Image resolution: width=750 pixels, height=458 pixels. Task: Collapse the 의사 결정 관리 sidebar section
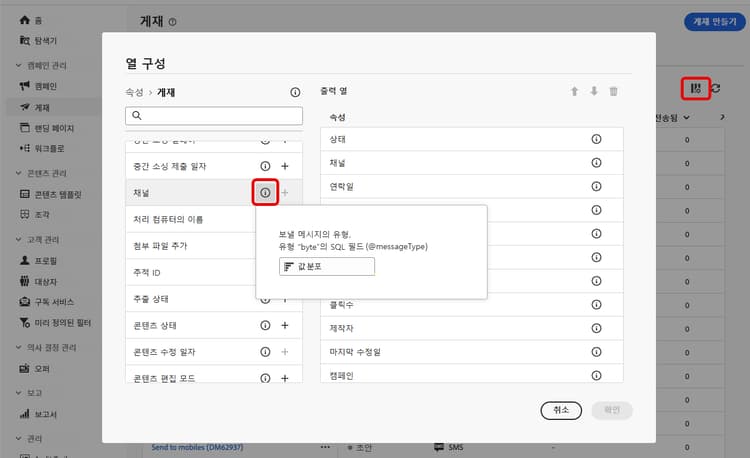point(19,348)
